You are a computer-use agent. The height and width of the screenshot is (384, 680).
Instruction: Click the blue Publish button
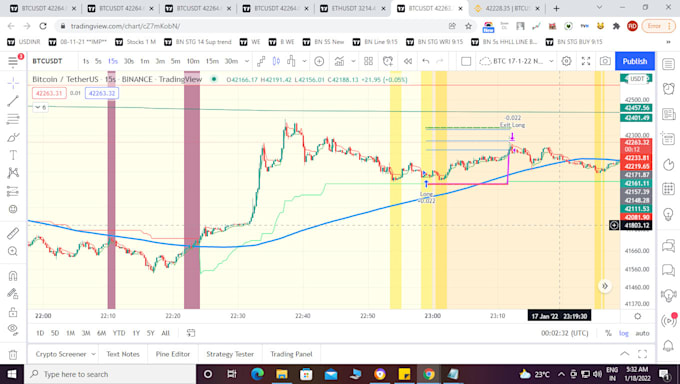(x=635, y=61)
